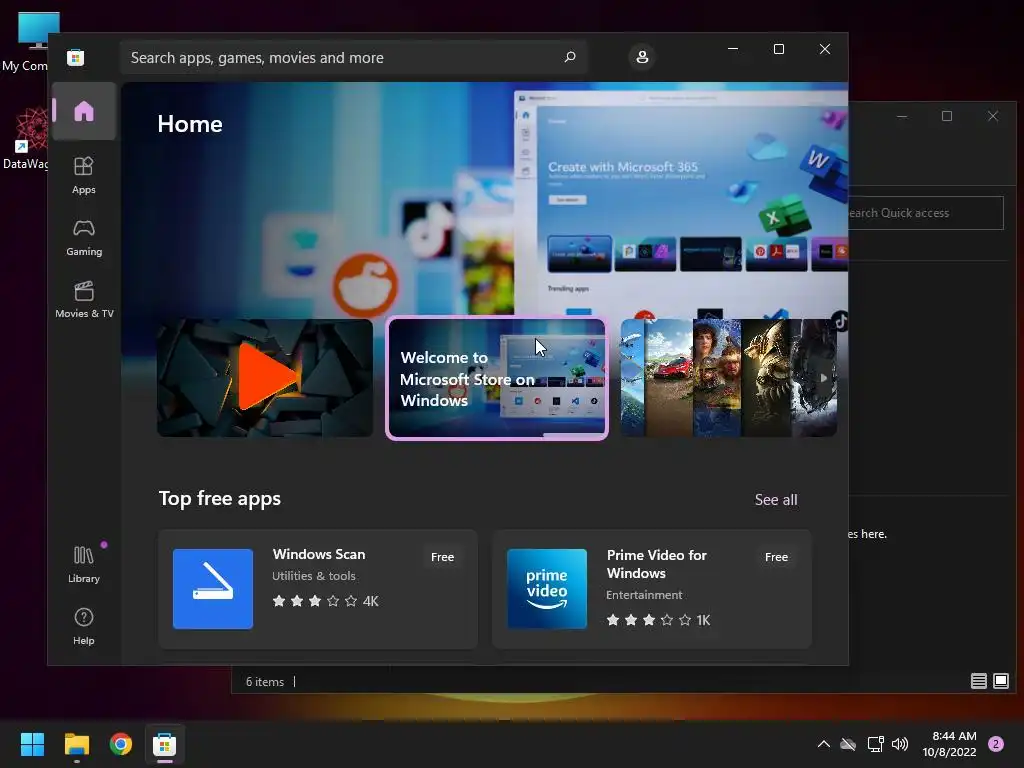Click the Utilities & tools category text
1024x768 pixels.
coord(313,576)
